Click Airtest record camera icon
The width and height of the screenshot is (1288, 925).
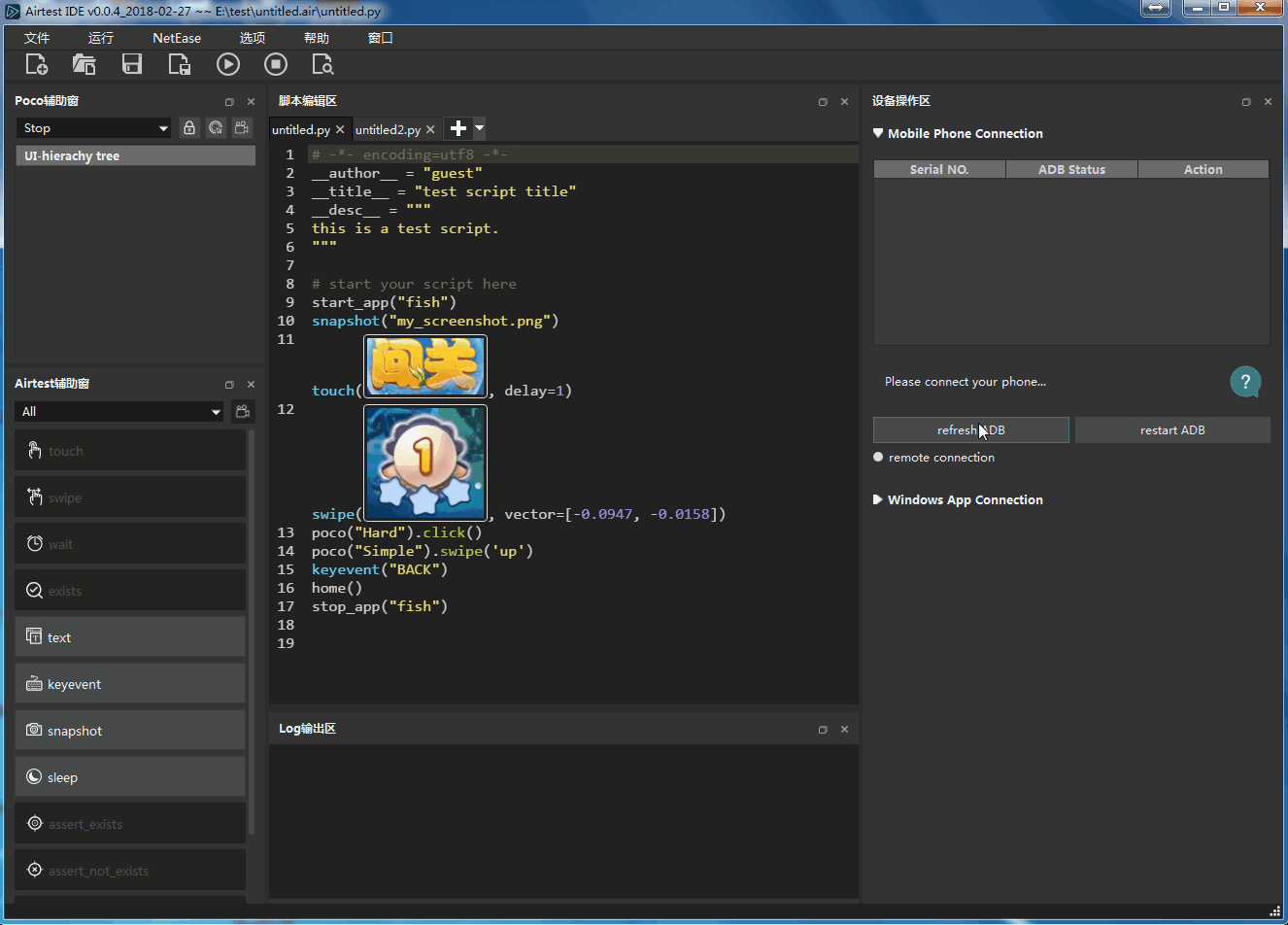pos(243,411)
